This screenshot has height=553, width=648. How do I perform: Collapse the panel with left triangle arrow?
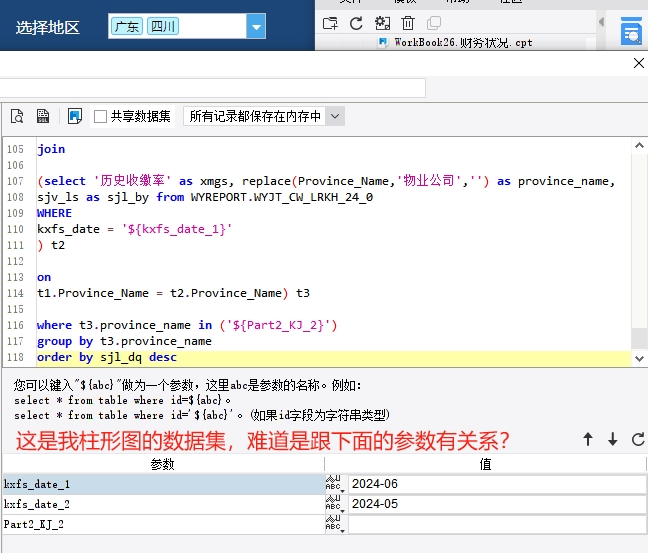(601, 22)
